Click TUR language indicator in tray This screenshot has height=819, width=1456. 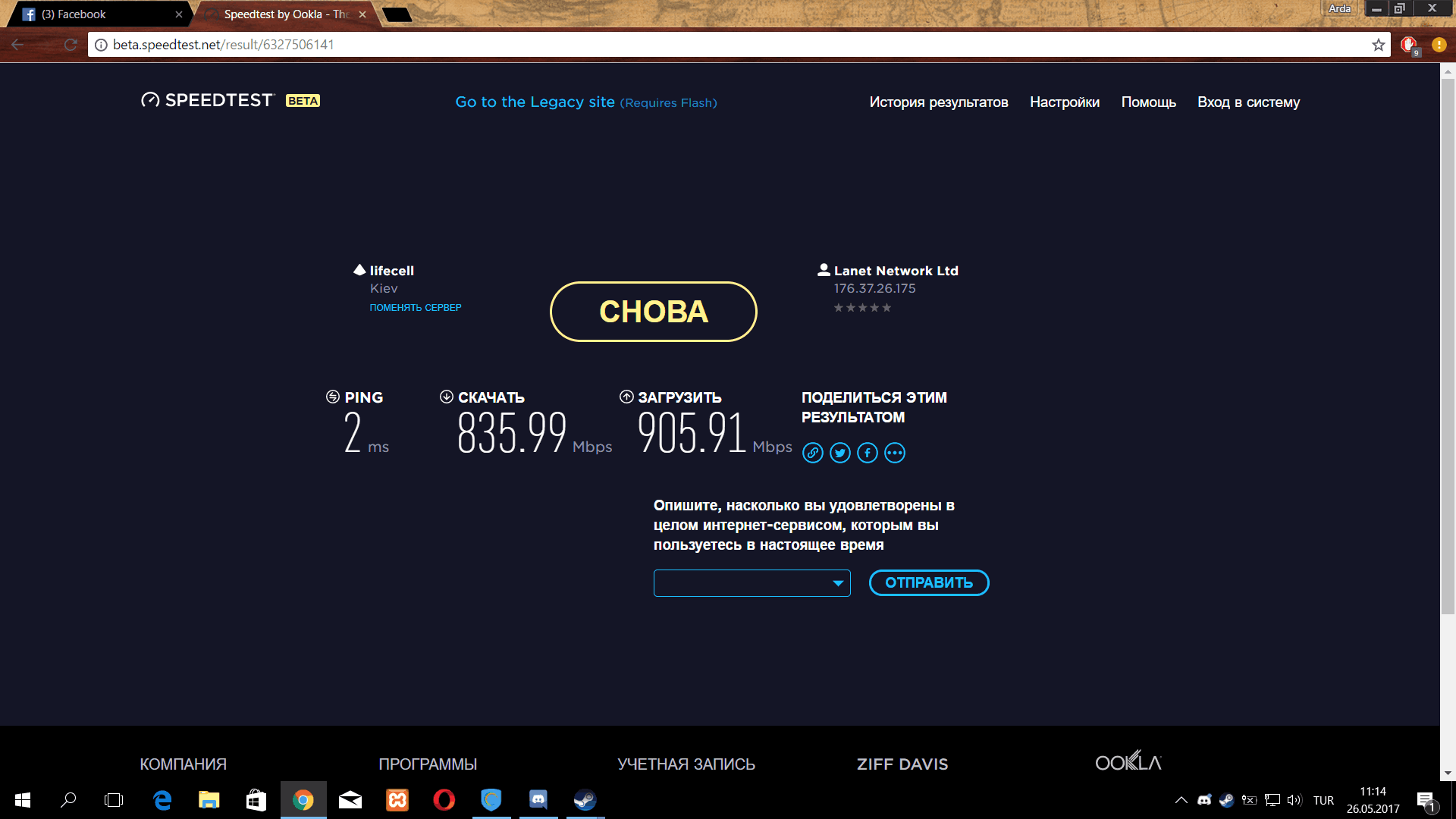1323,801
